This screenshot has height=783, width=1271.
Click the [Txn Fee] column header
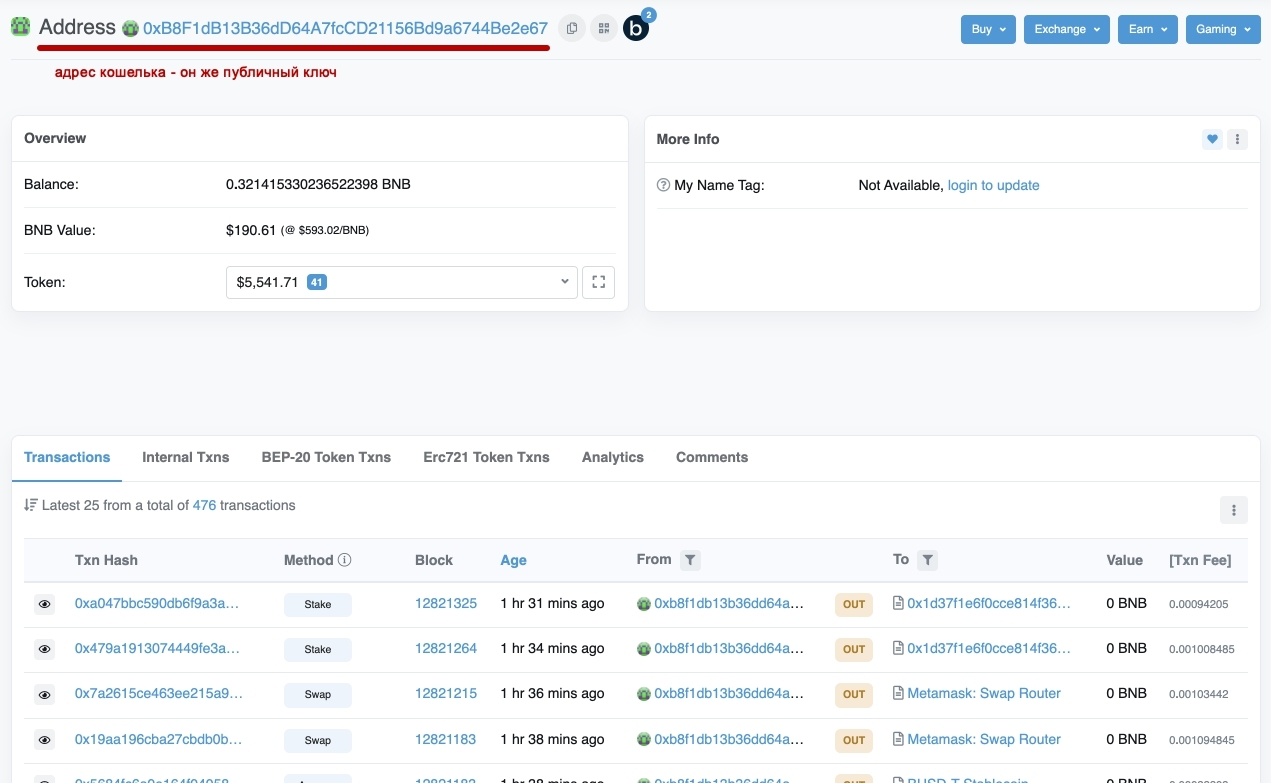click(x=1200, y=560)
